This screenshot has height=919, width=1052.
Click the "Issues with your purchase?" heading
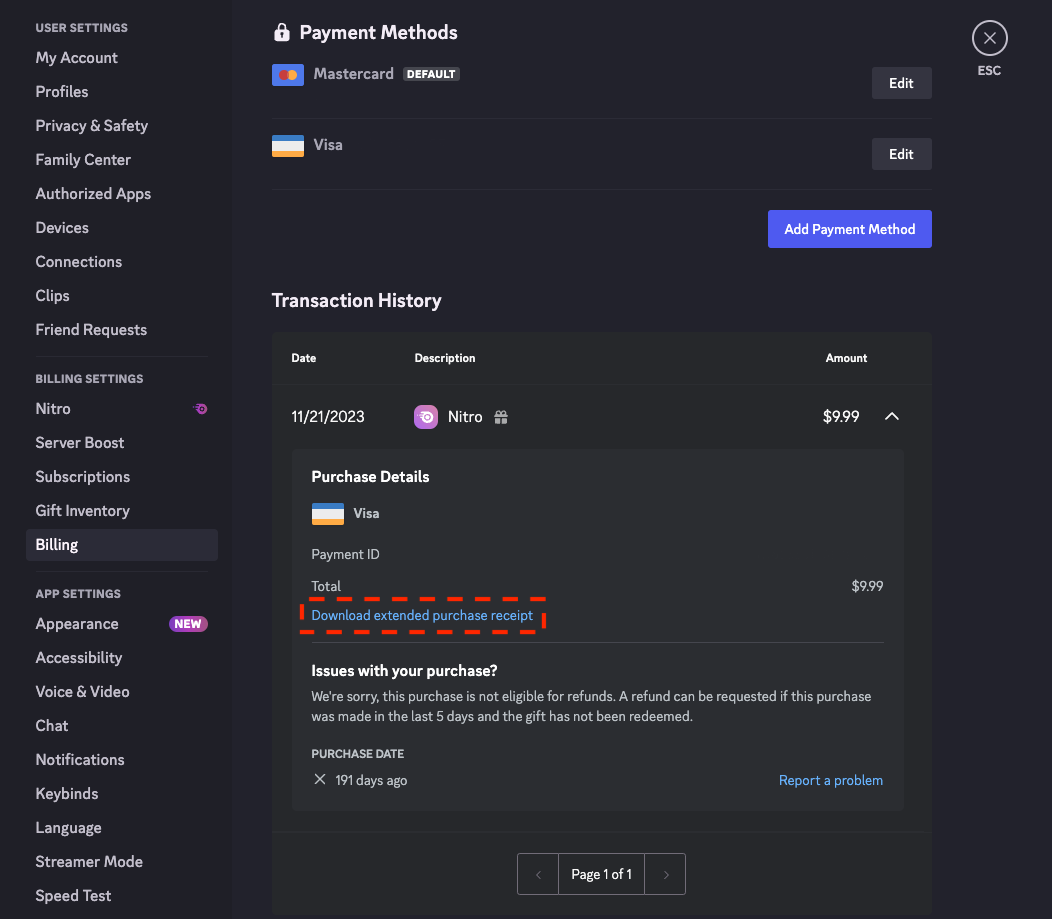point(404,671)
